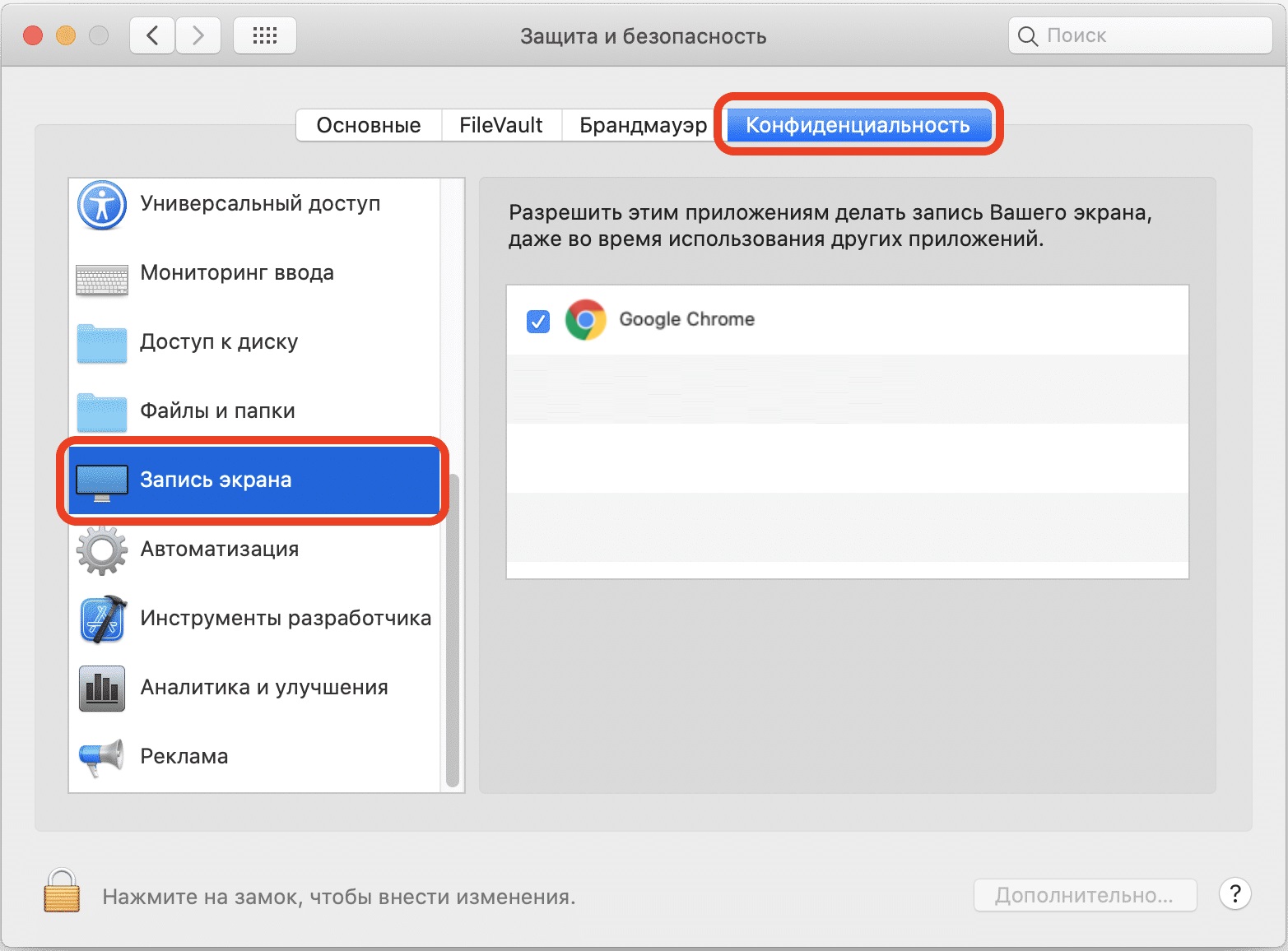Select Запись экрана in the sidebar
1288x951 pixels.
click(216, 480)
